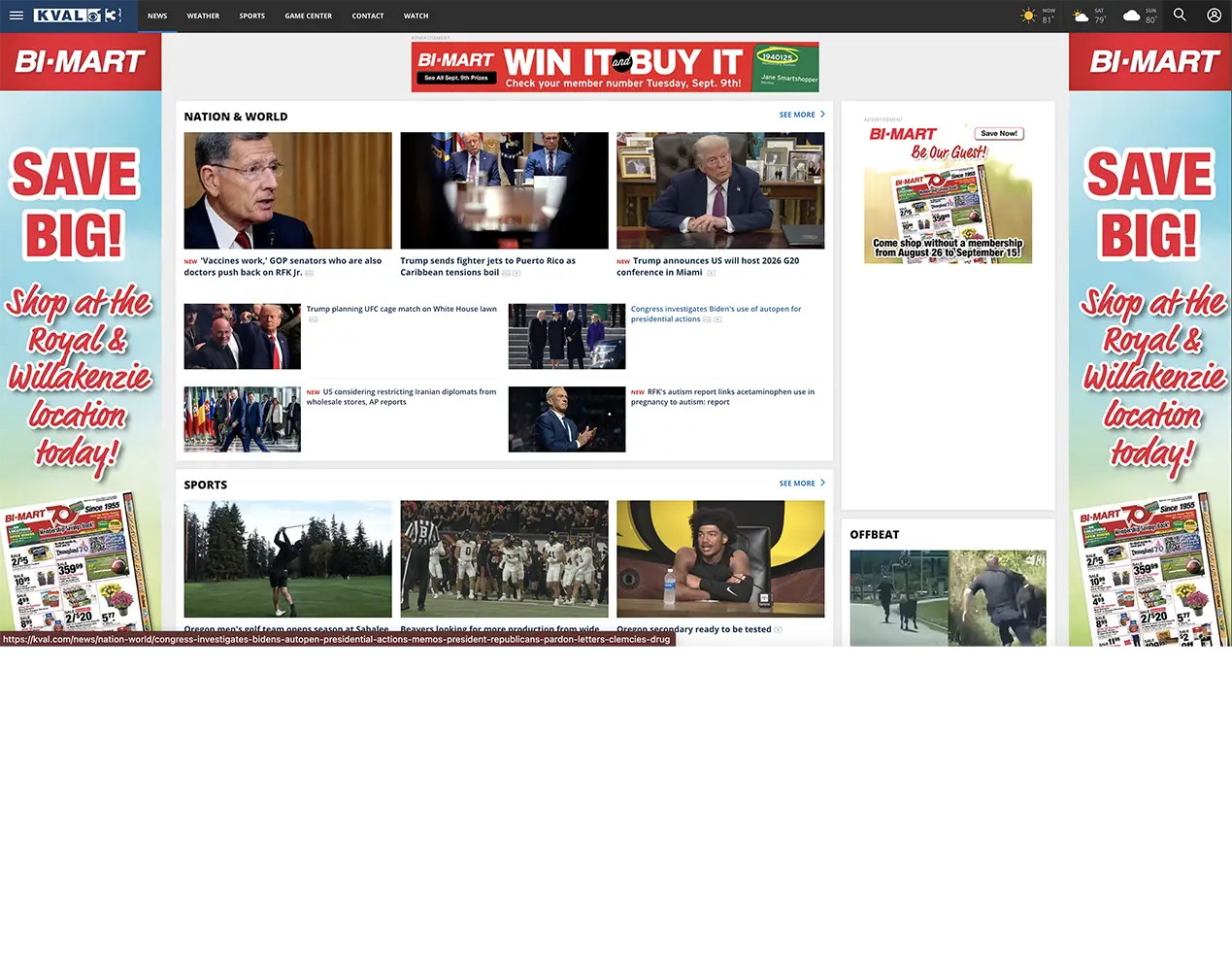
Task: Open Trump fighter jets to Puerto Rico headline
Action: [x=488, y=266]
